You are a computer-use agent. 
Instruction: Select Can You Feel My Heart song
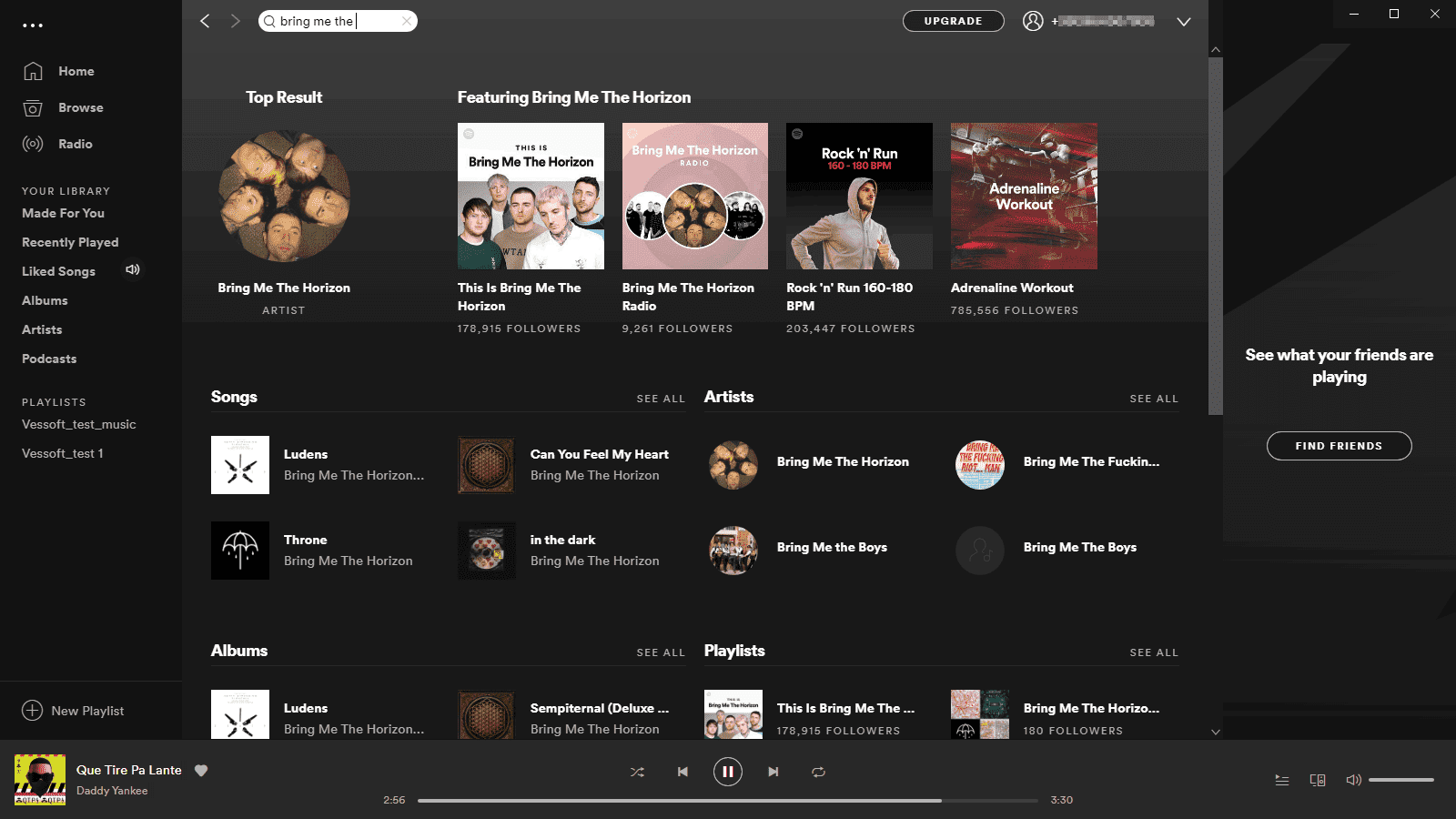(x=599, y=454)
